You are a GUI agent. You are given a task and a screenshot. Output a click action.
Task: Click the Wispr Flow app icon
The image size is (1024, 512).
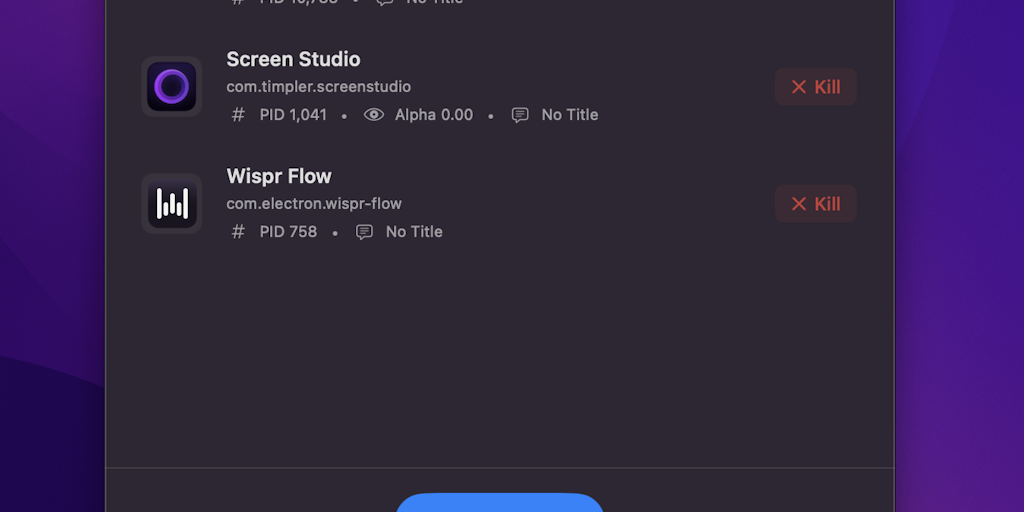172,204
